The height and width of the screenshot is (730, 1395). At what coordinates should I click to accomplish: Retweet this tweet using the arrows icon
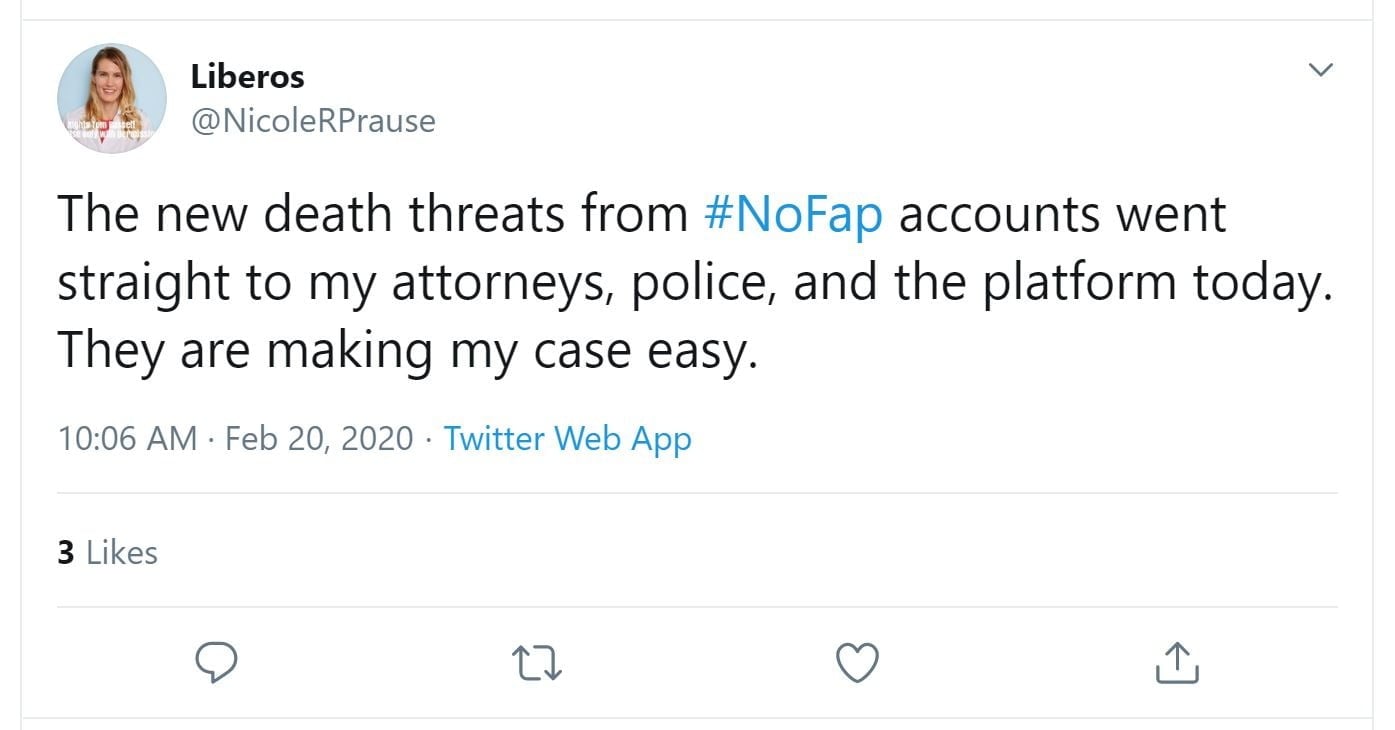tap(537, 662)
